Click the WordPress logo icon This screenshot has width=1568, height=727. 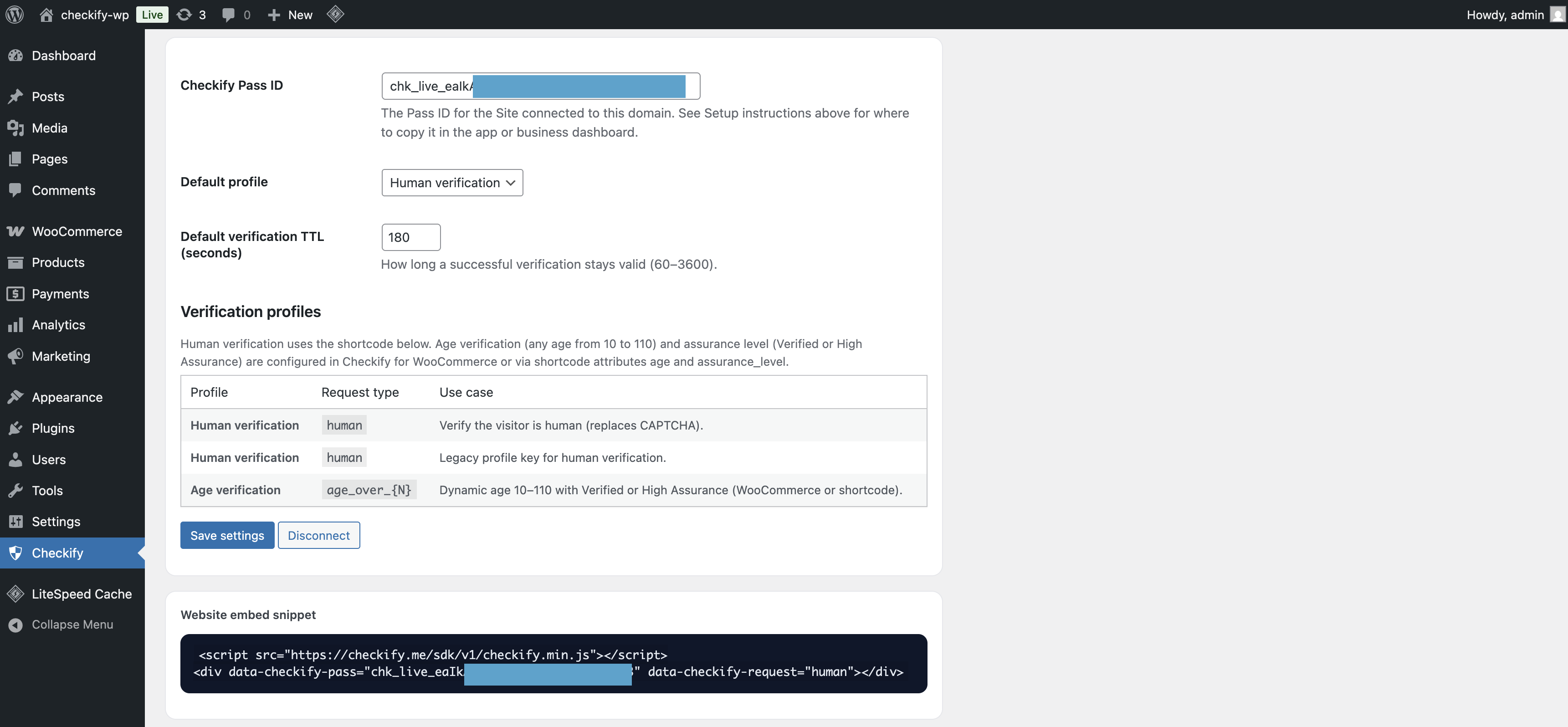point(15,15)
